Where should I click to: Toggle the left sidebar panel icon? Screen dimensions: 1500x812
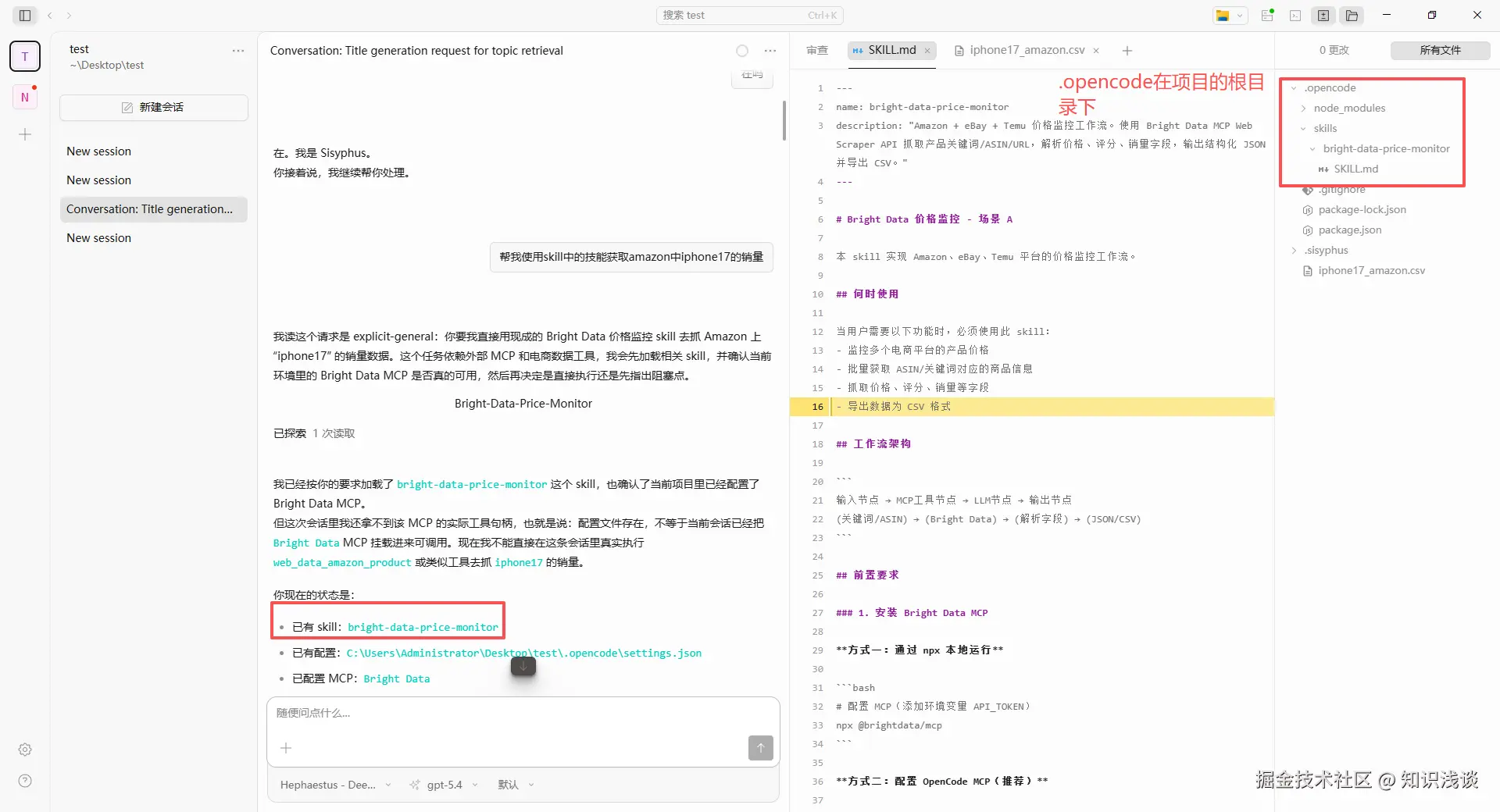(24, 15)
